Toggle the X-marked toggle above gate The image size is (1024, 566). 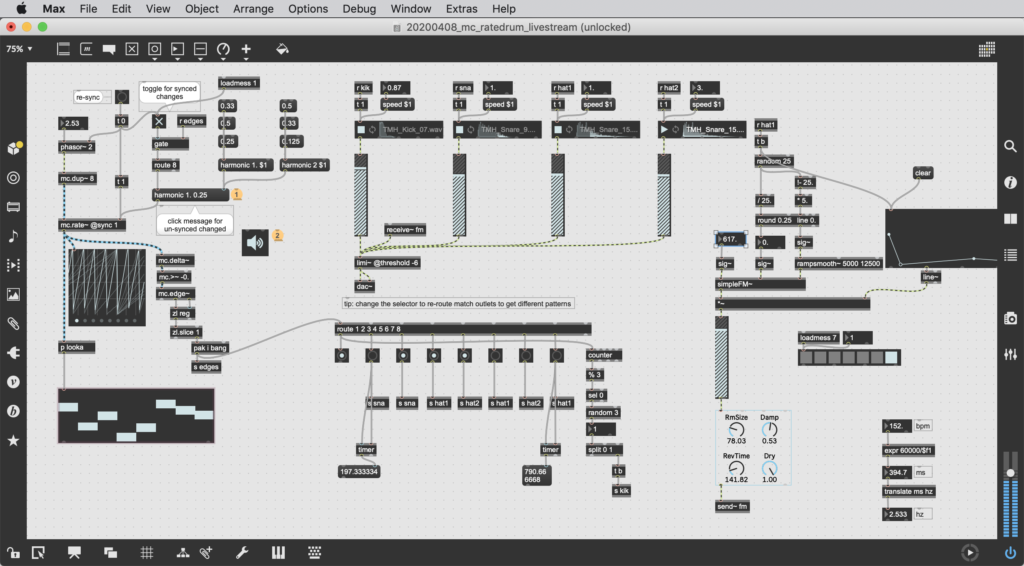click(159, 121)
